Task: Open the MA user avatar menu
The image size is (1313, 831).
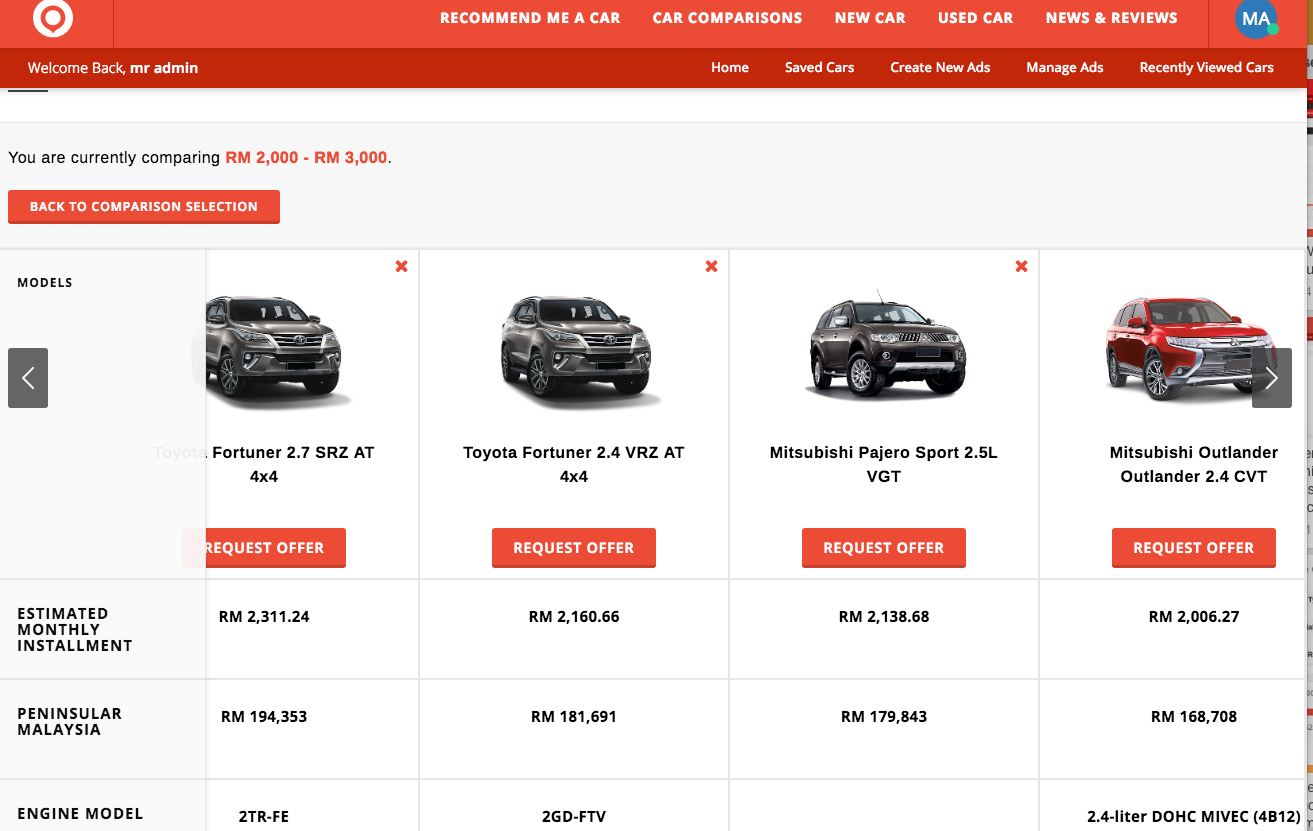Action: 1256,19
